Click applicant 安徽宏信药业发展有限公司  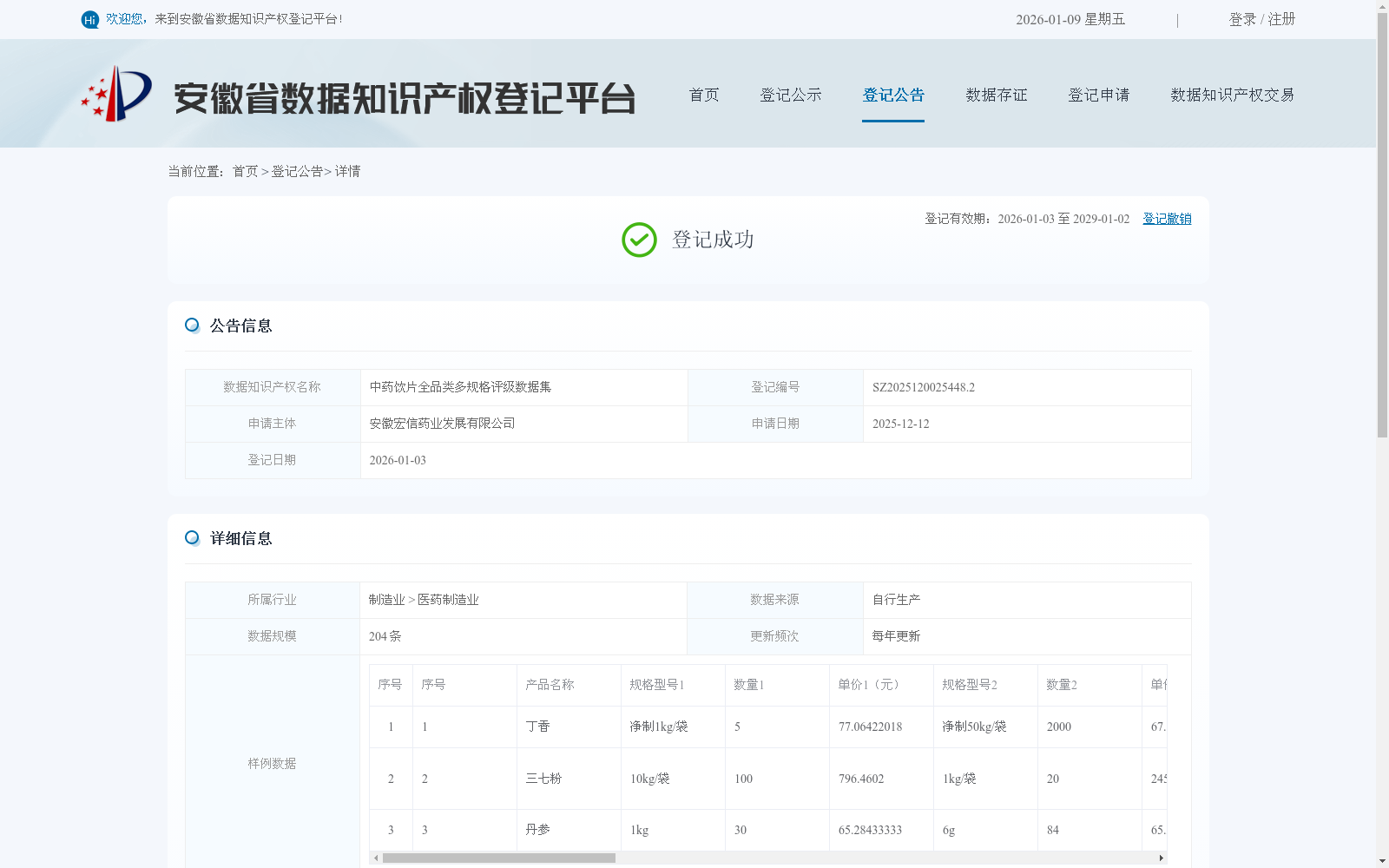pos(442,424)
